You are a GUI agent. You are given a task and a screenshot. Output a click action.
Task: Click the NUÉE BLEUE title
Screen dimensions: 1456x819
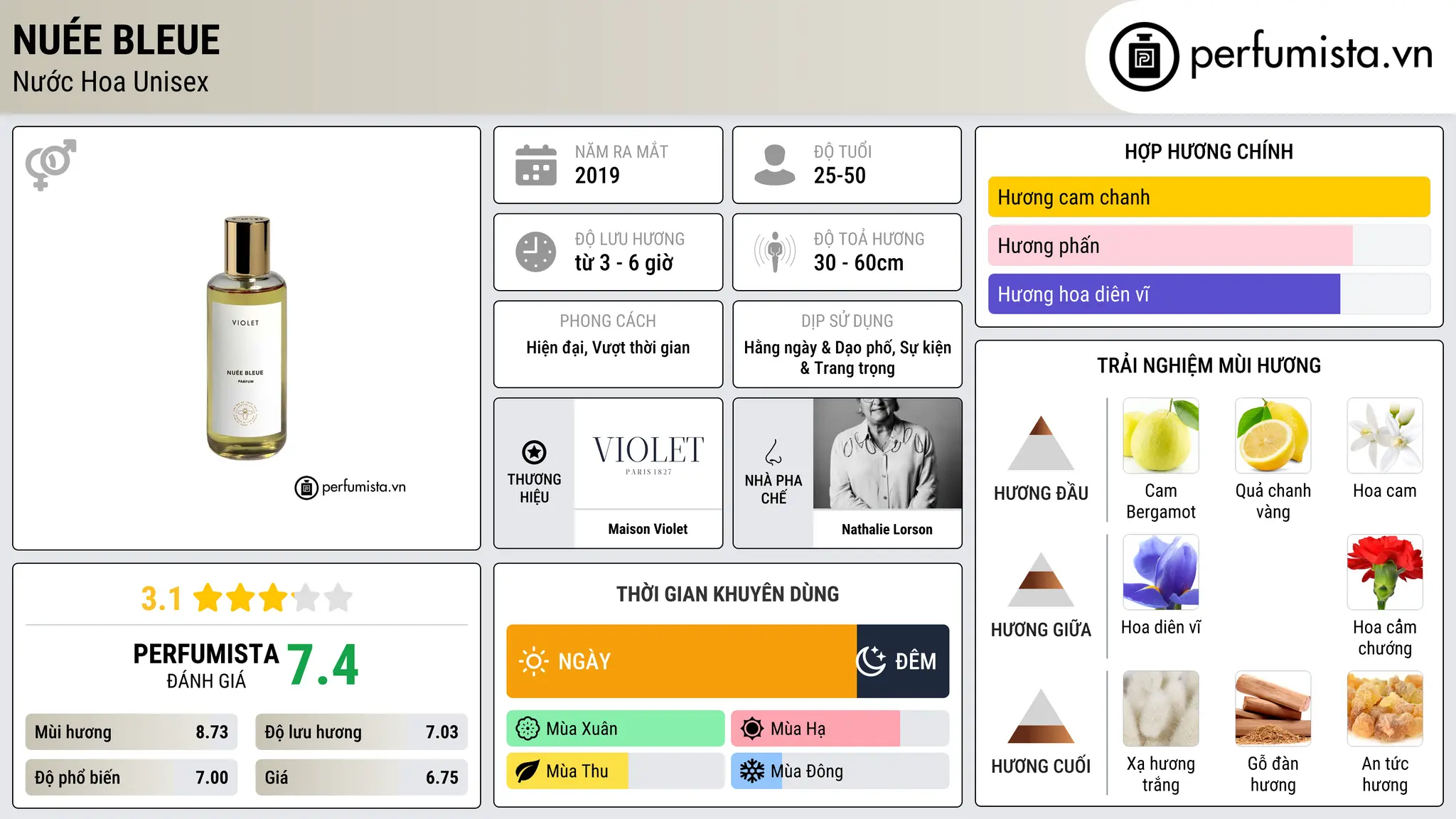pyautogui.click(x=117, y=40)
